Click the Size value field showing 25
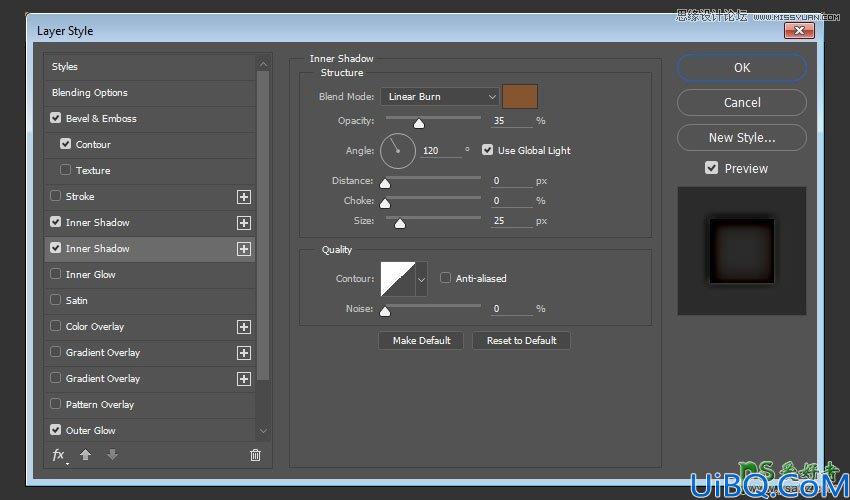 tap(512, 221)
